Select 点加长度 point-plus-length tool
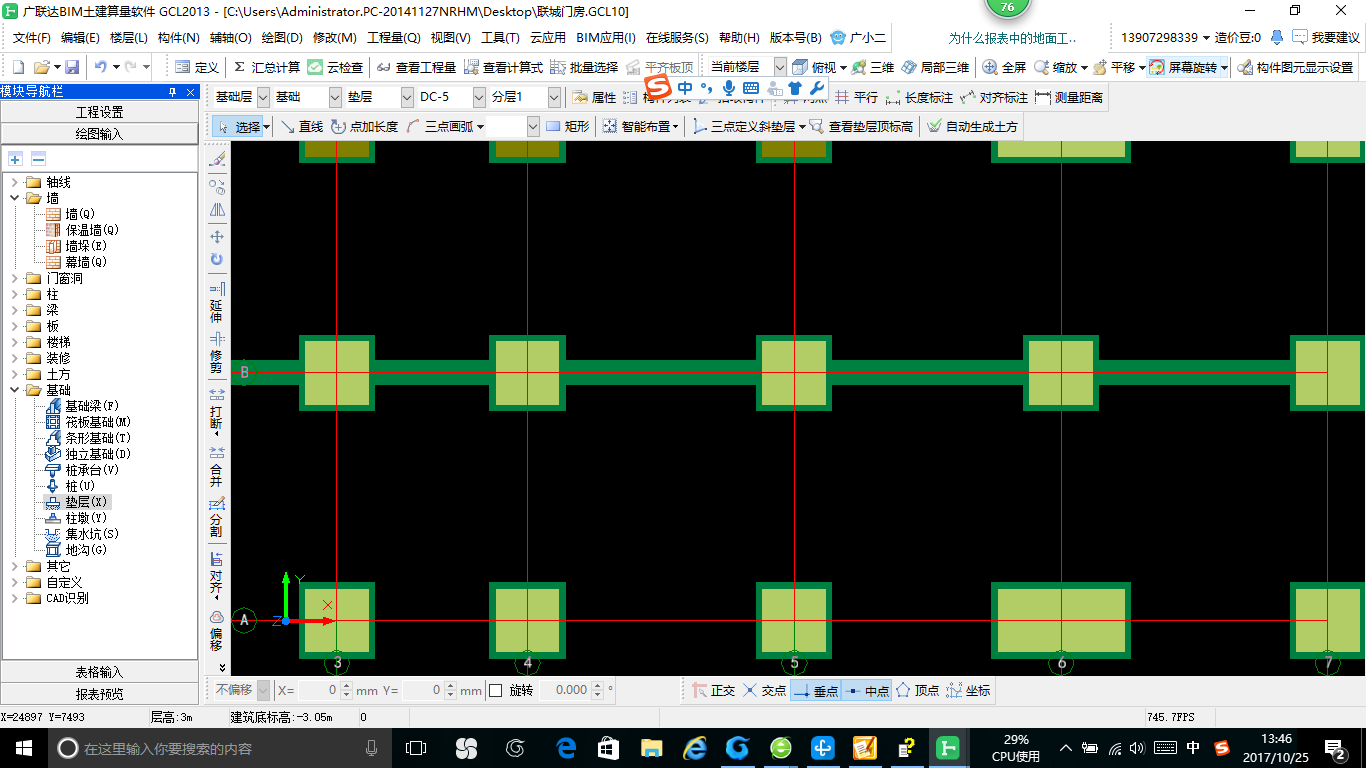Image resolution: width=1366 pixels, height=768 pixels. [364, 127]
